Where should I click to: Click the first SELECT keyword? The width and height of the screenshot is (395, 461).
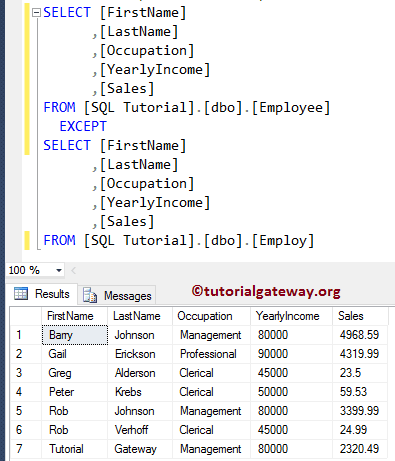click(67, 13)
